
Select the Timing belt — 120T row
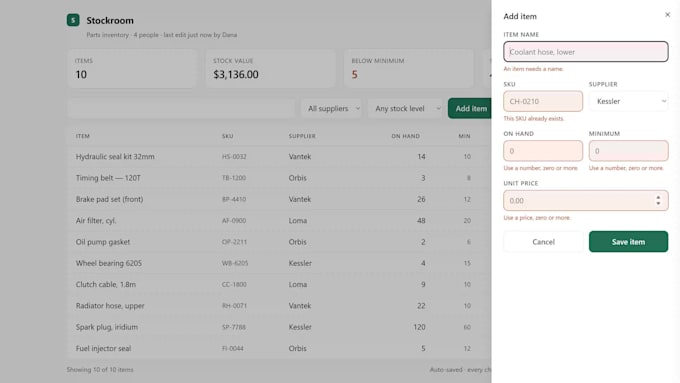coord(279,178)
